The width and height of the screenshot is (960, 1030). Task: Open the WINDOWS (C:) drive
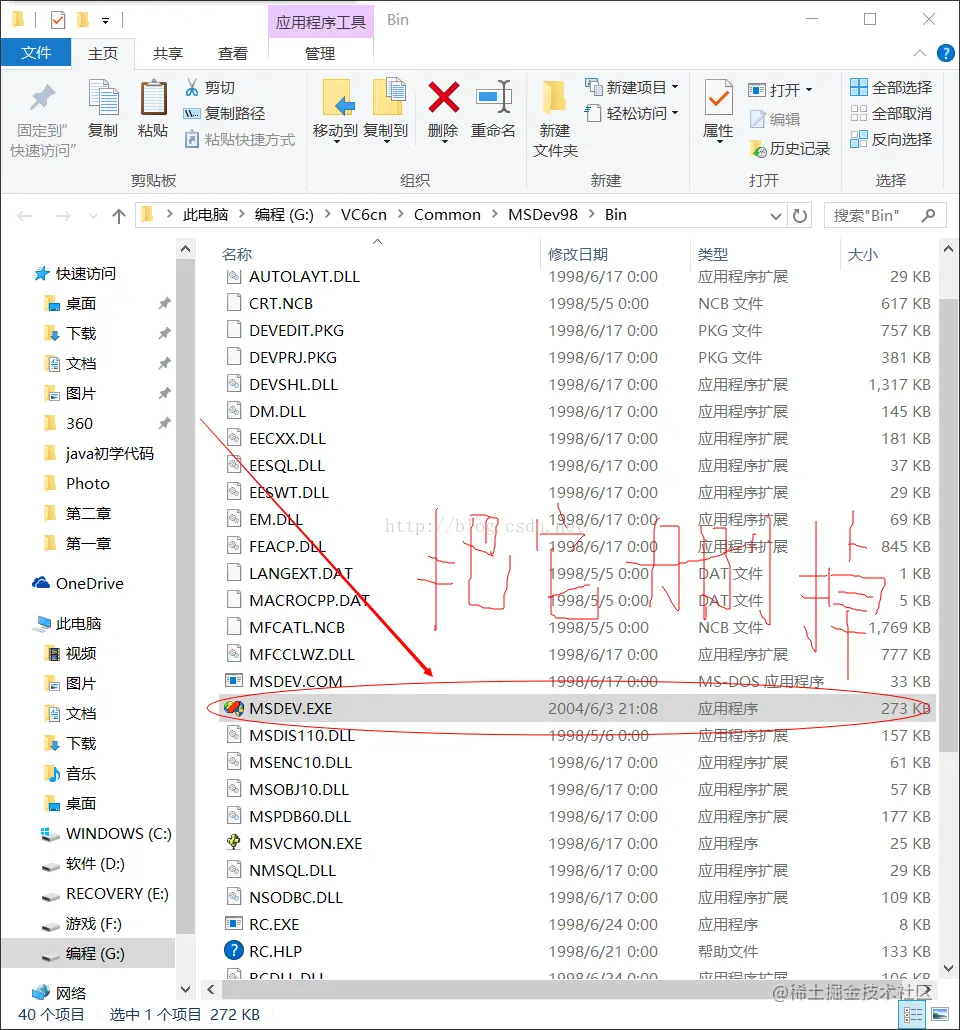(x=106, y=834)
